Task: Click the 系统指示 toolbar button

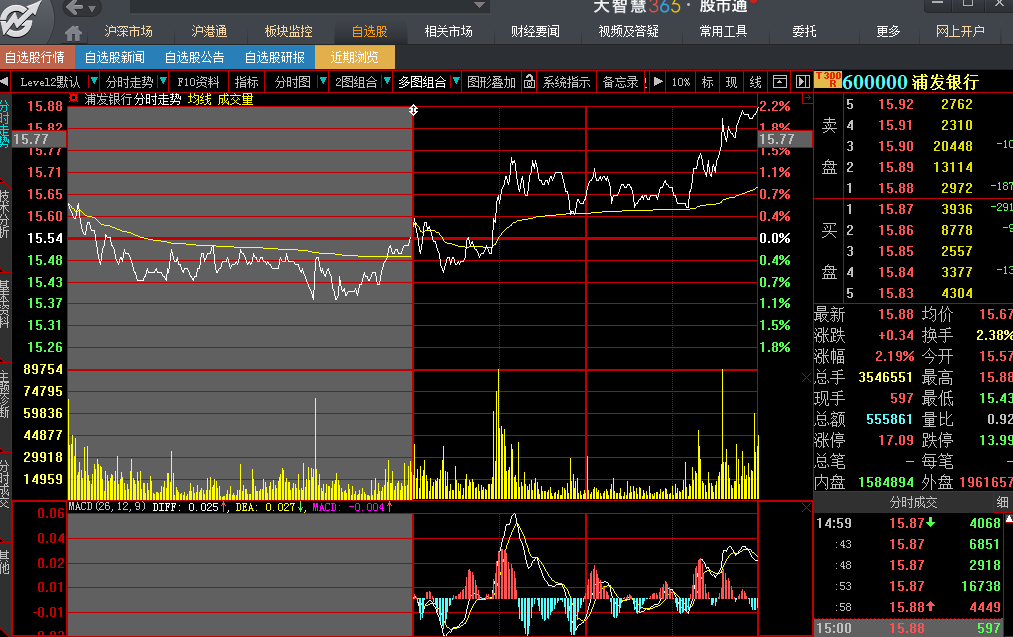Action: coord(567,82)
